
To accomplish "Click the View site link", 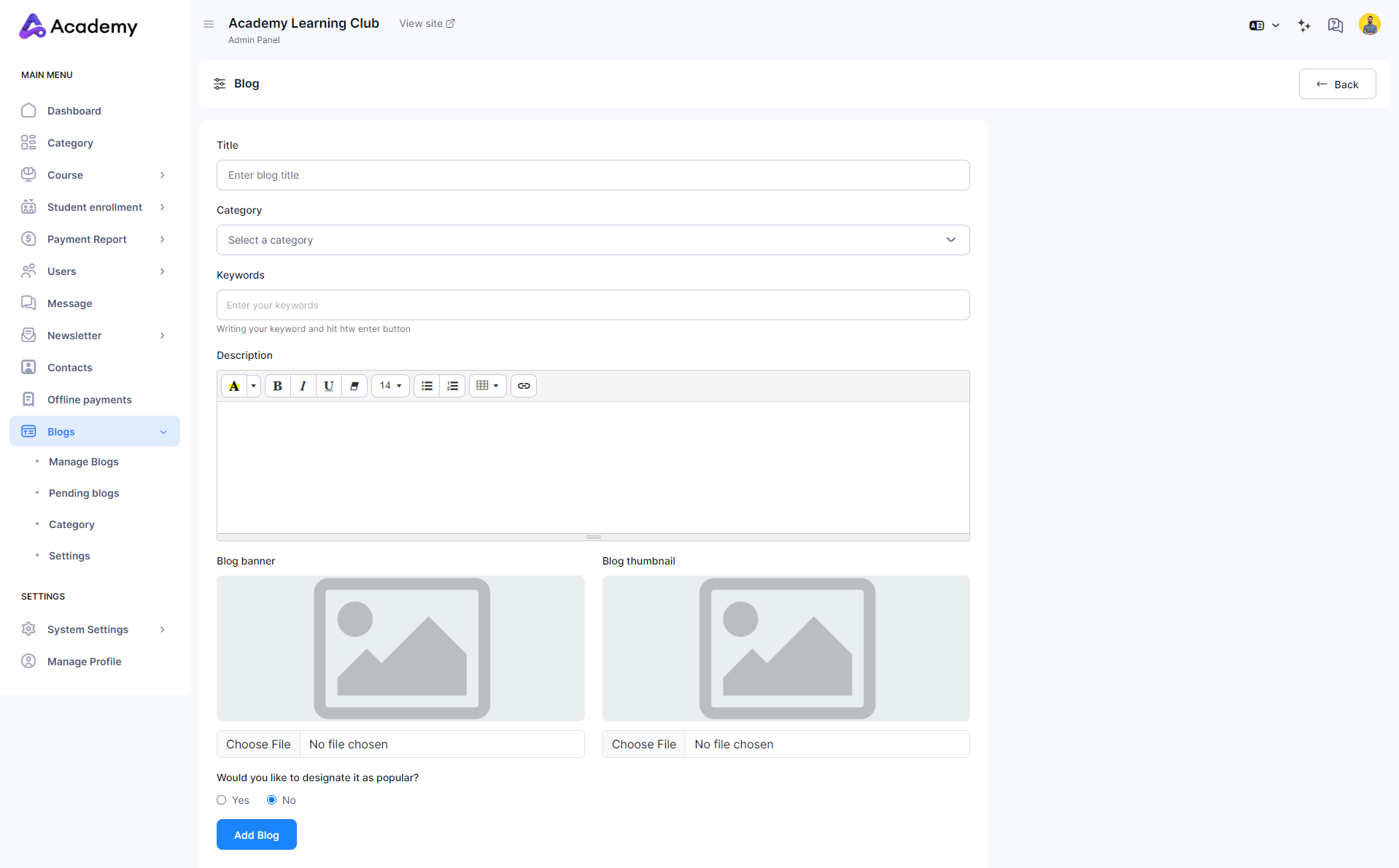I will click(427, 23).
